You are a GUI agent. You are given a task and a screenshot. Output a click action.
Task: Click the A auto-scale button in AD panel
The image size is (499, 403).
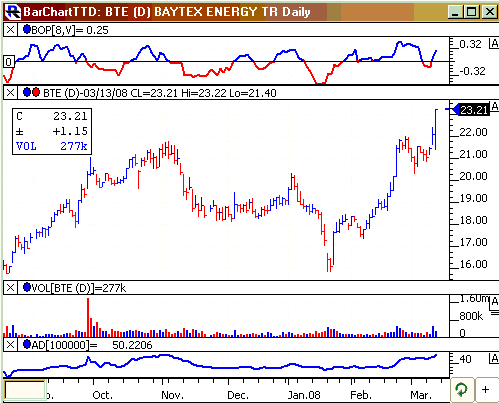pyautogui.click(x=494, y=359)
